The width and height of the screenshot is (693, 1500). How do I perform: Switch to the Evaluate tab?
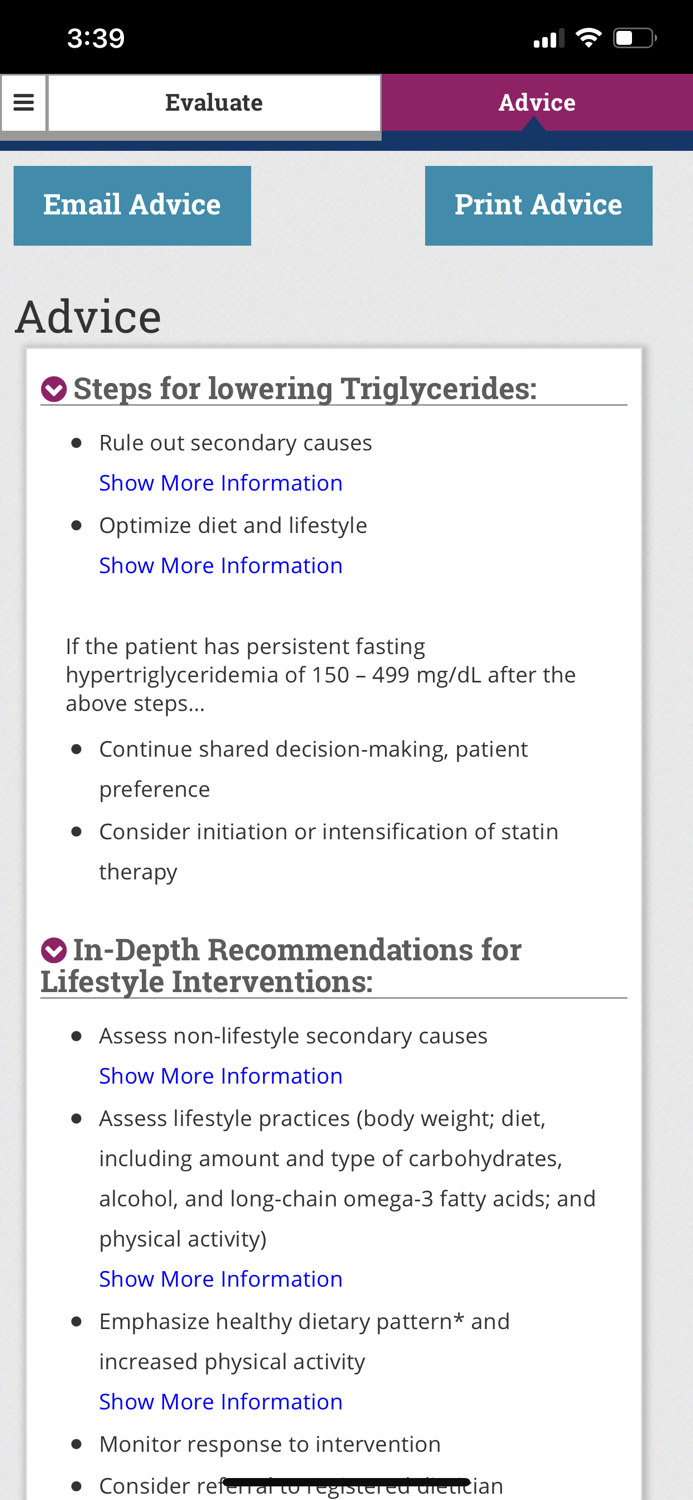point(213,101)
